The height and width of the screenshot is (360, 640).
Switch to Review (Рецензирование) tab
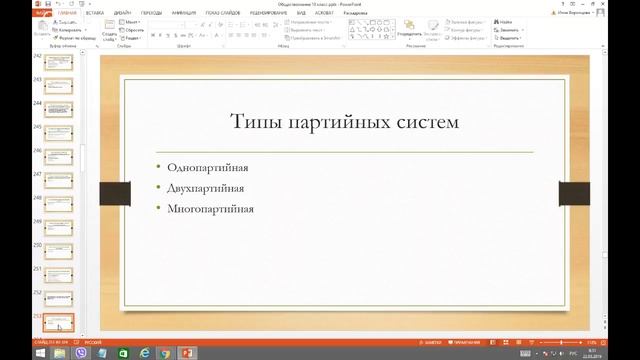[x=268, y=13]
